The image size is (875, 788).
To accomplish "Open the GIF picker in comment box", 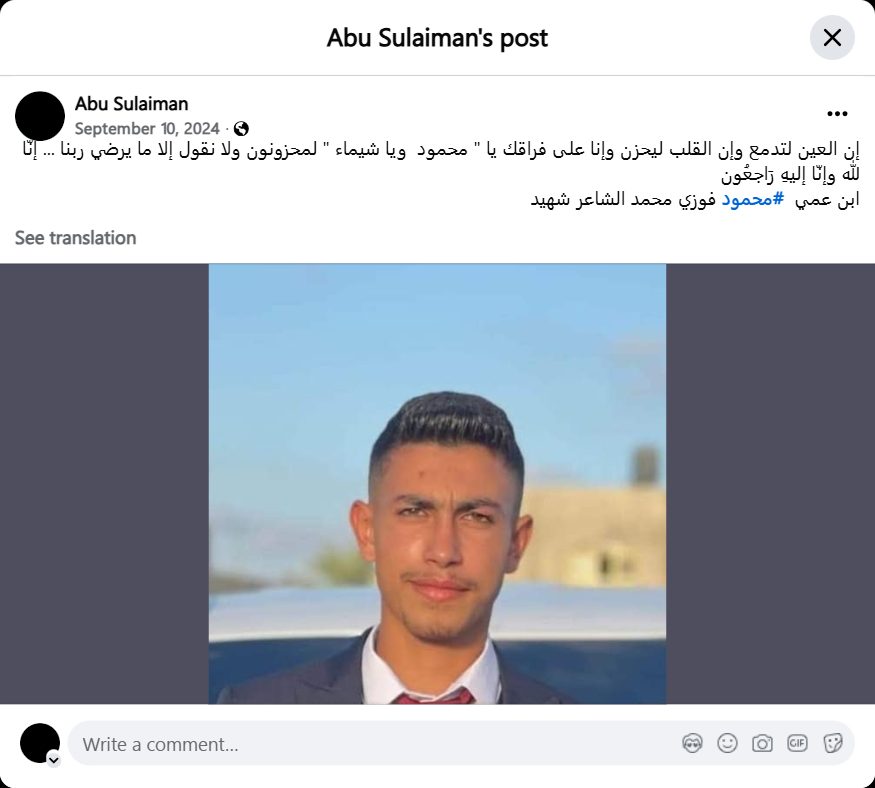I will point(797,743).
